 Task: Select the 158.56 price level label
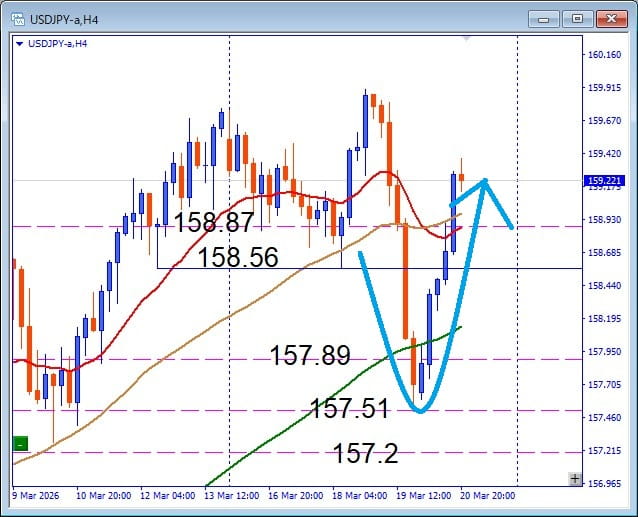click(238, 257)
